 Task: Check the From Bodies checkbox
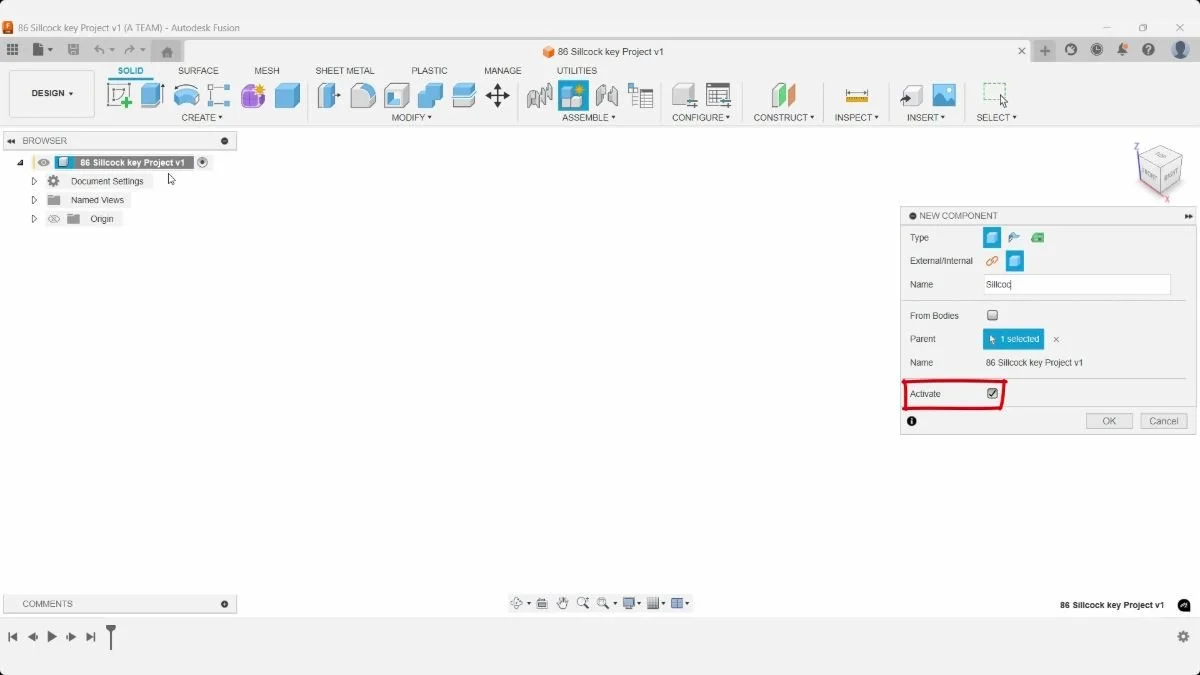coord(992,315)
